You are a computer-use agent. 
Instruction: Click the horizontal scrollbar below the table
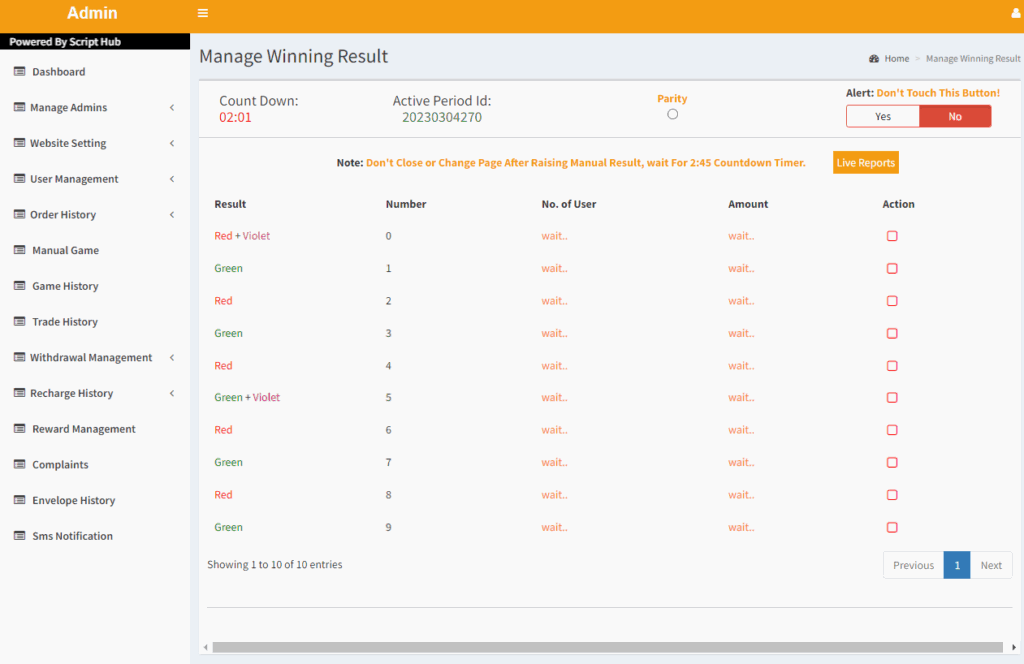click(607, 647)
